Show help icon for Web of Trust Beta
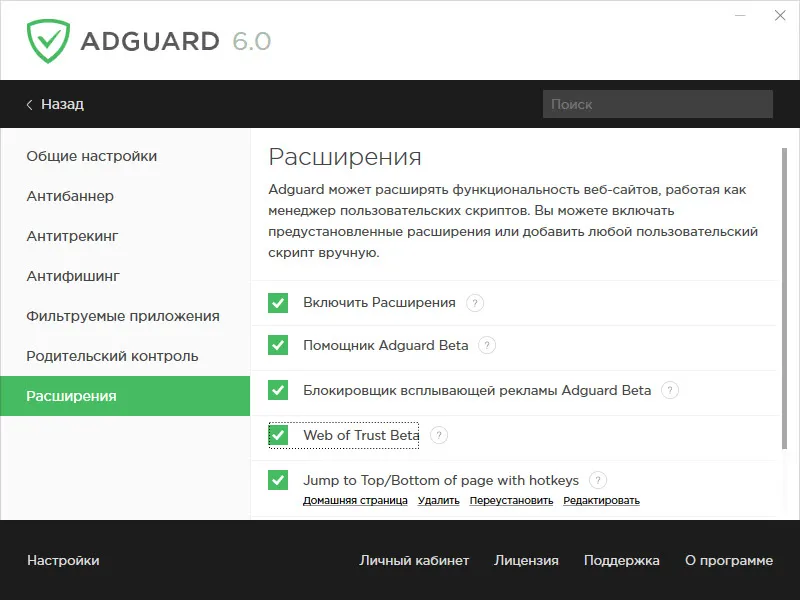The width and height of the screenshot is (800, 600). (x=439, y=435)
